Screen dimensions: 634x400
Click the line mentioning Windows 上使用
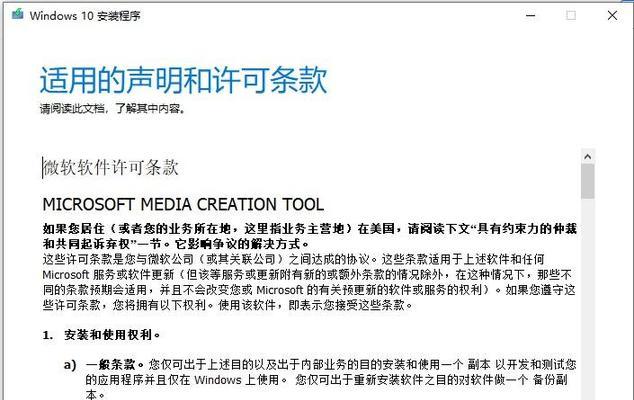coord(327,380)
